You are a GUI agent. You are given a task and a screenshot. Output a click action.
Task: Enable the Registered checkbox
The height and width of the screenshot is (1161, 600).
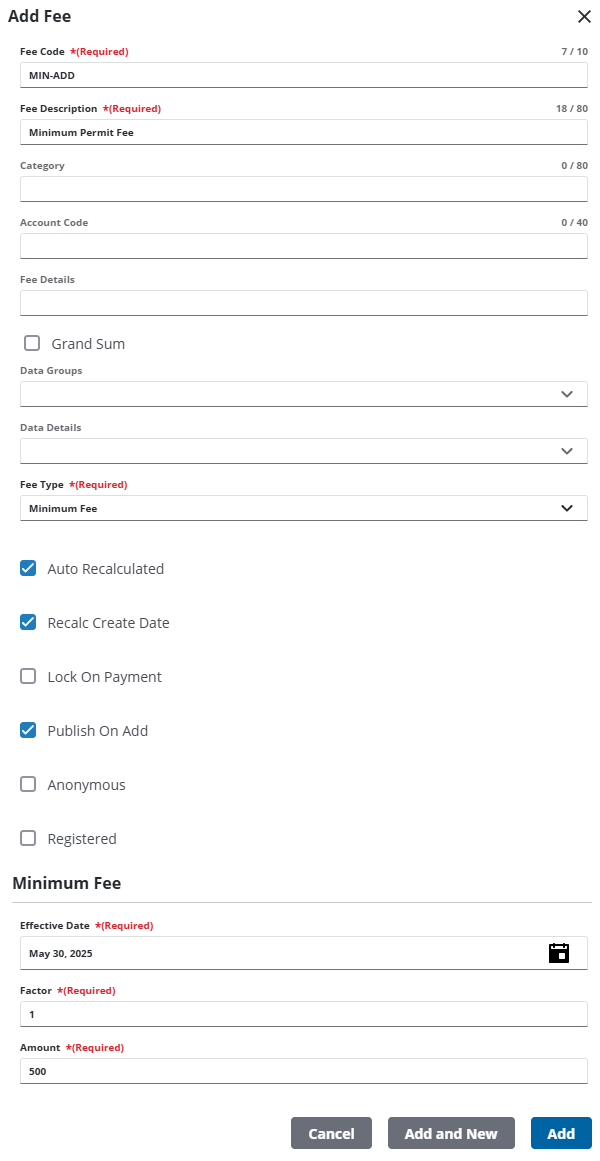point(28,838)
